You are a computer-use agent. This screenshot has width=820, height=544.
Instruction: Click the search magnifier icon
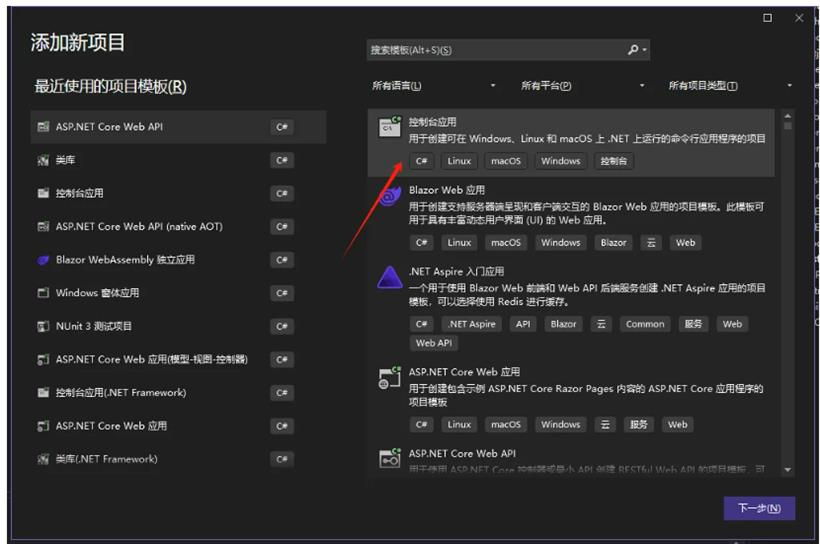pos(633,50)
